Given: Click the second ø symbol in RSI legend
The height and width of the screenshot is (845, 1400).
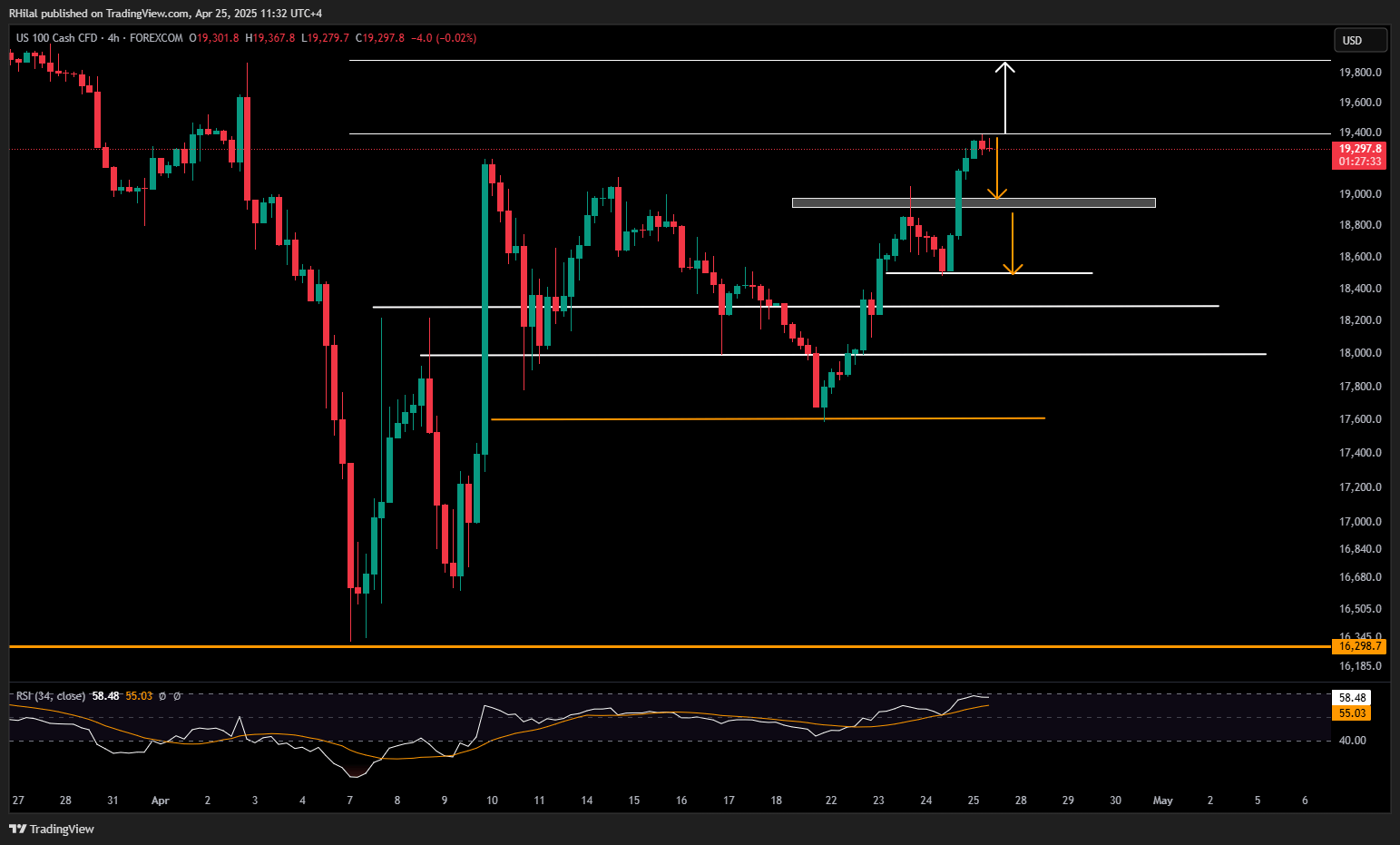Looking at the screenshot, I should pyautogui.click(x=177, y=696).
